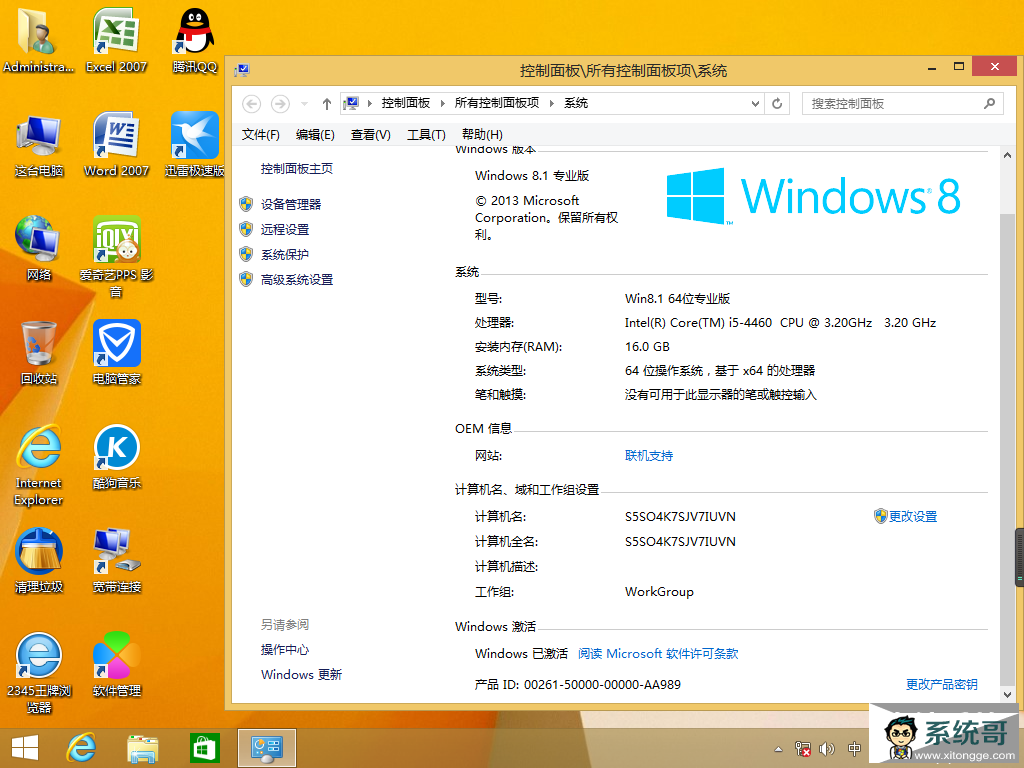Image resolution: width=1024 pixels, height=768 pixels.
Task: Open 这台电脑 desktop icon
Action: pyautogui.click(x=39, y=145)
